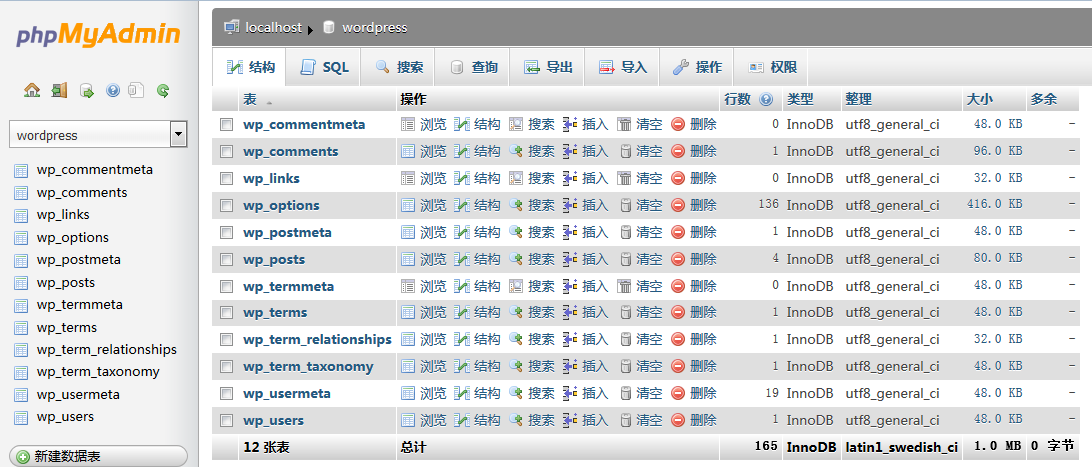Click wordpress link in the breadcrumb
The width and height of the screenshot is (1092, 467).
click(375, 28)
